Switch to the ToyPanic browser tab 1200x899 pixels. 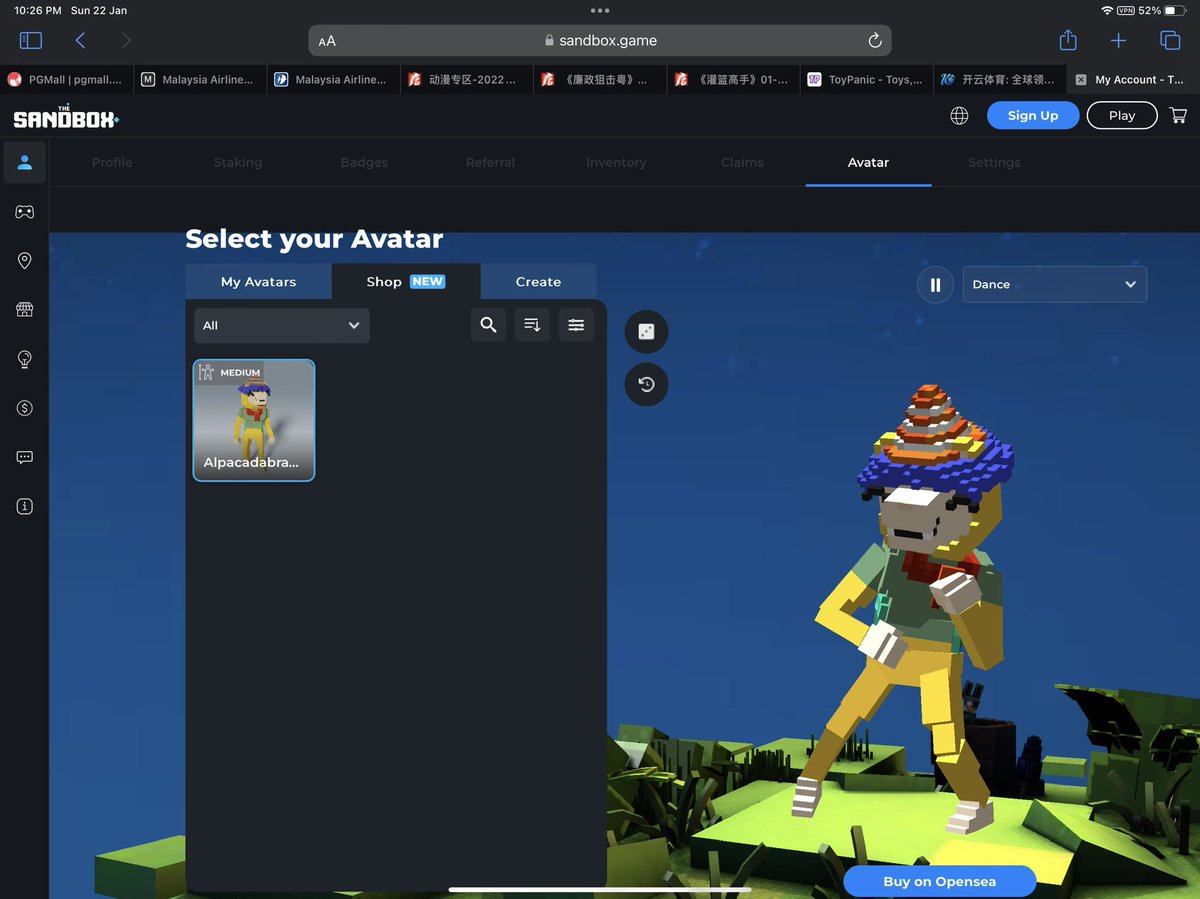tap(868, 80)
